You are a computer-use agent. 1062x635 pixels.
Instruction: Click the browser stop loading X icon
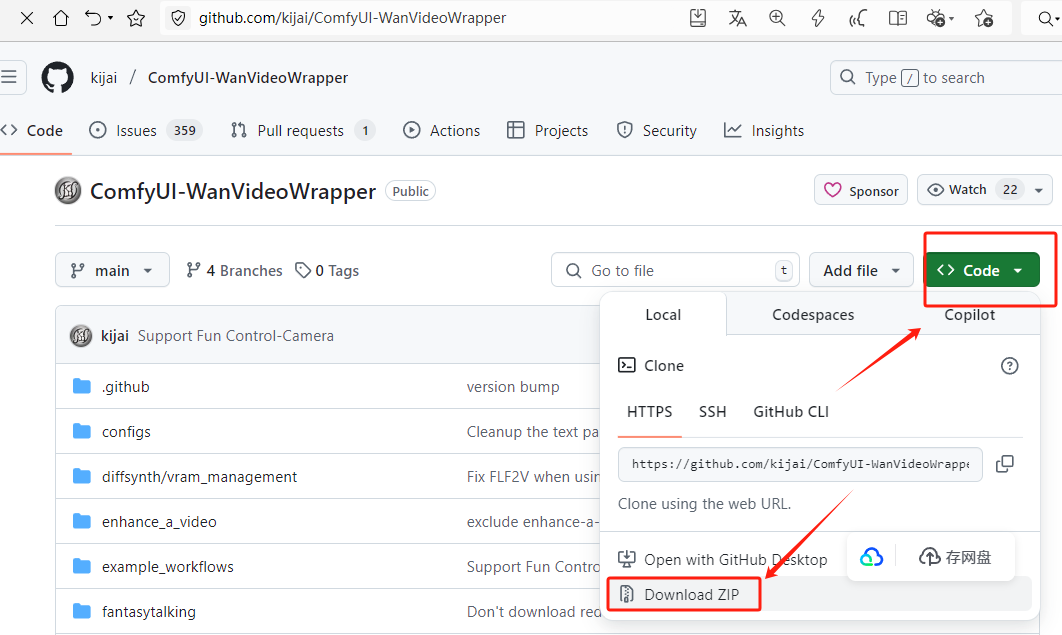[27, 18]
